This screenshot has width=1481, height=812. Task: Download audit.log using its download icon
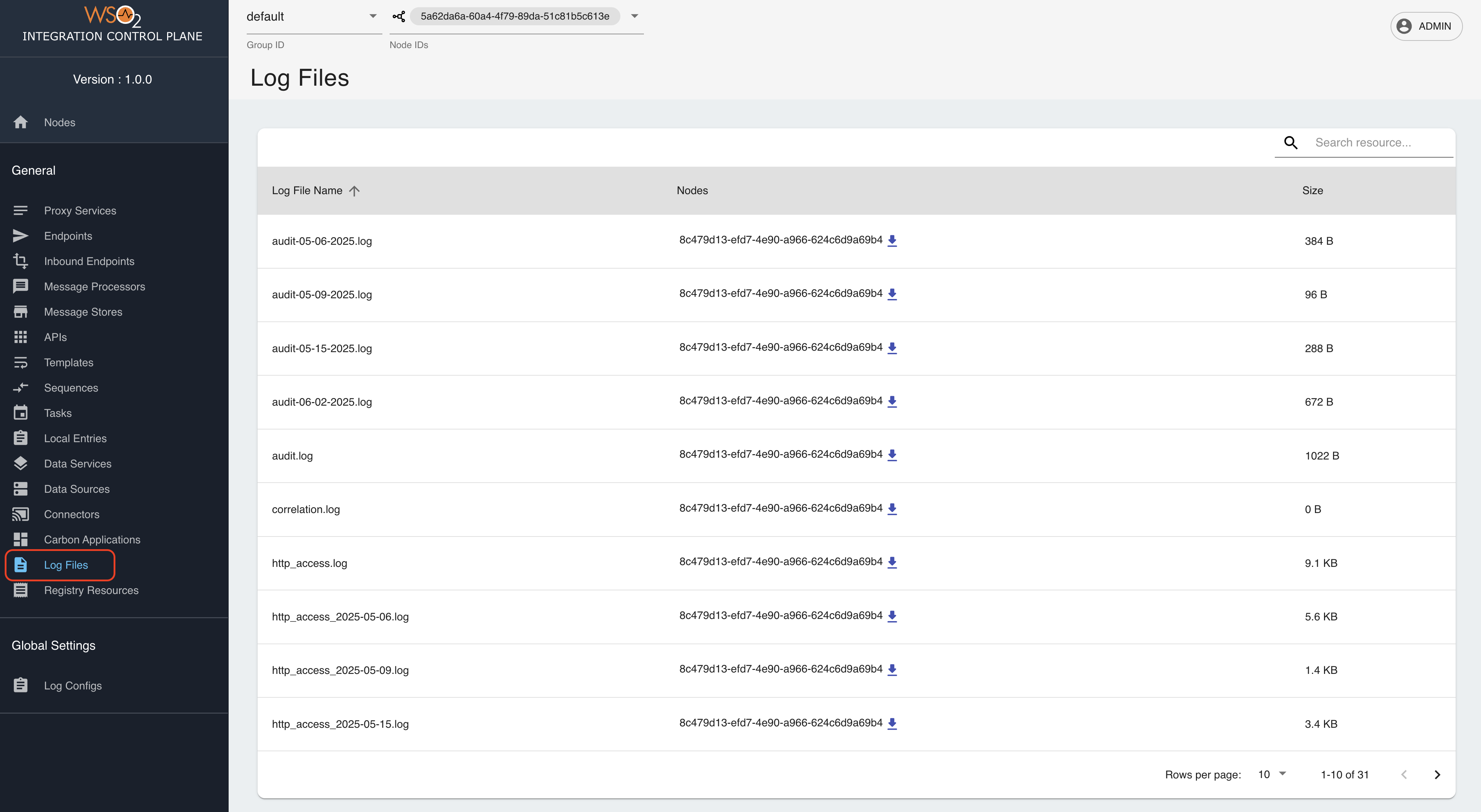892,454
